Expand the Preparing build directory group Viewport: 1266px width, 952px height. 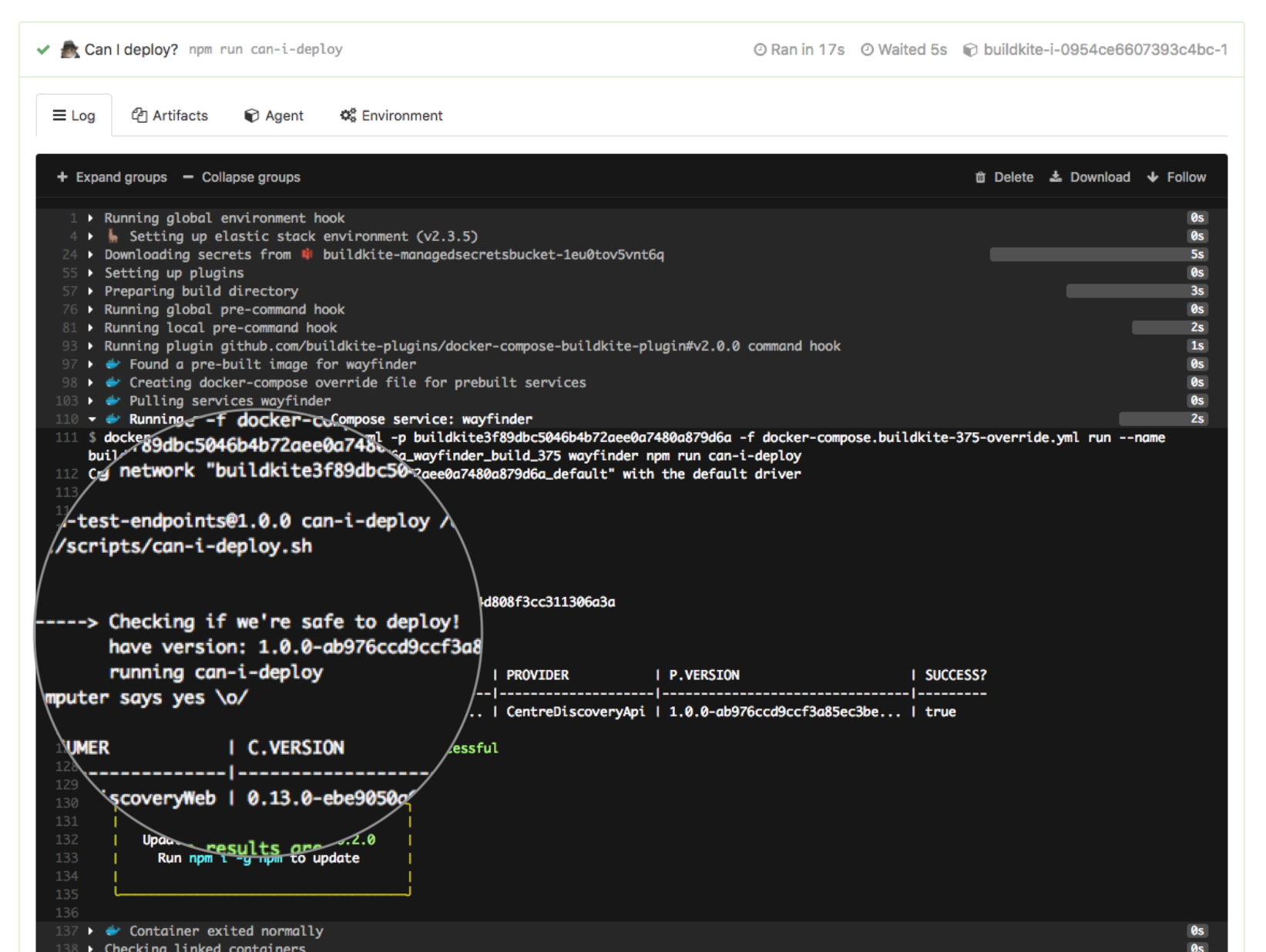pyautogui.click(x=91, y=291)
